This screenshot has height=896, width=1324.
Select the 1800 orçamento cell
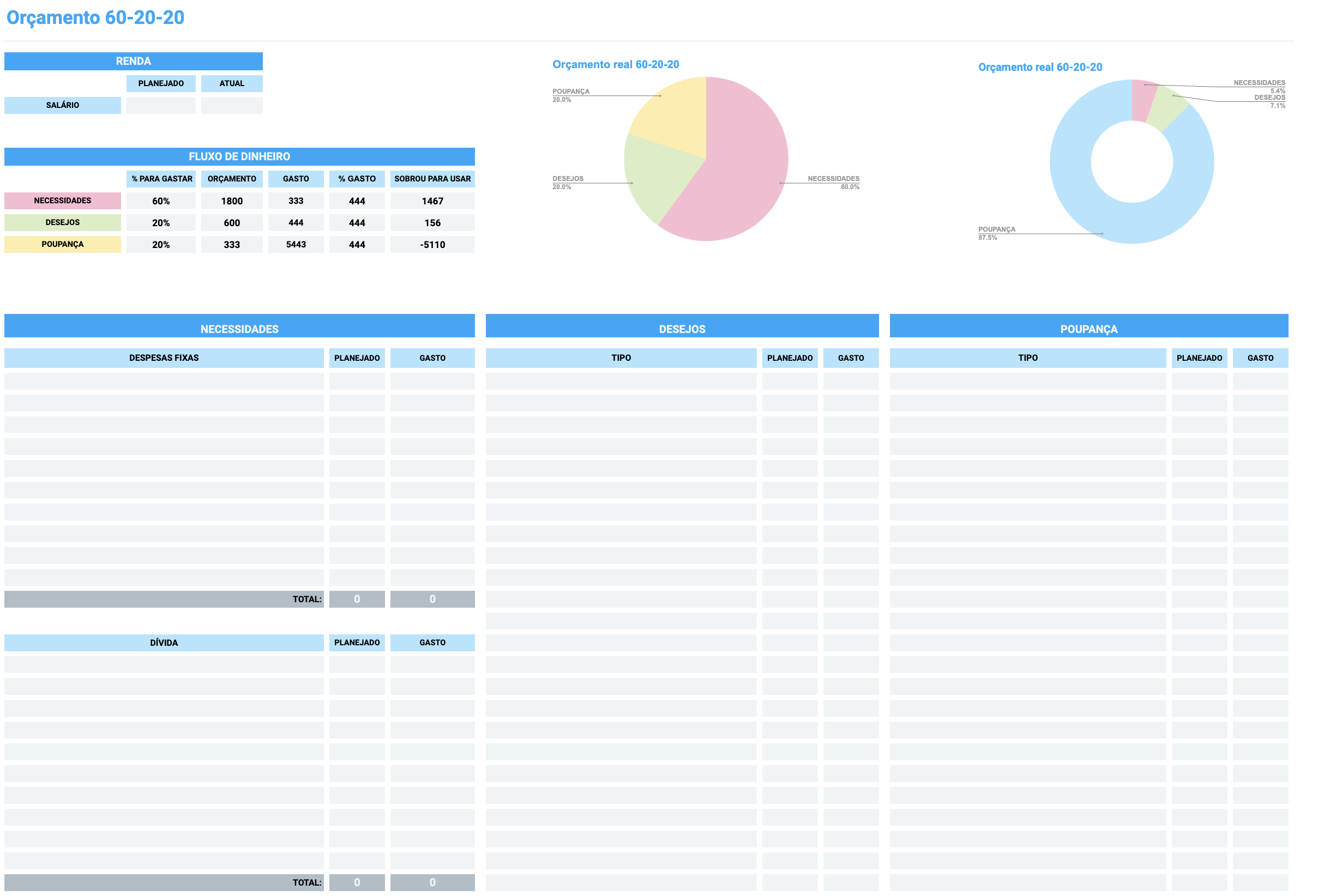(x=233, y=202)
